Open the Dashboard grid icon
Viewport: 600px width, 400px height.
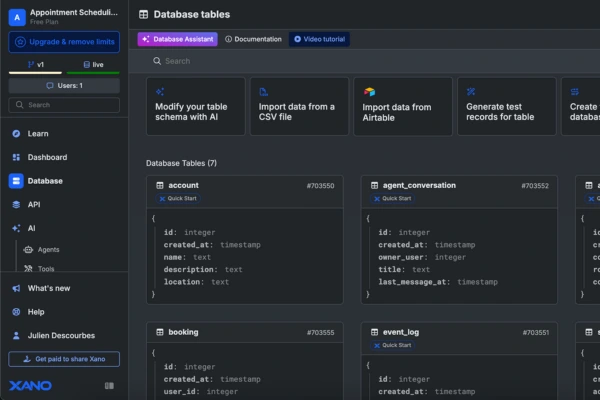click(16, 157)
